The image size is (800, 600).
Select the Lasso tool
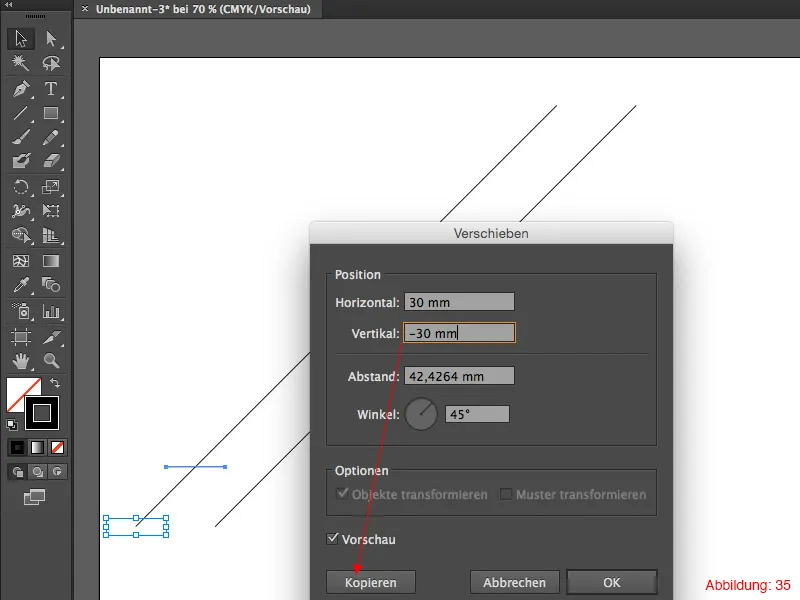[x=51, y=63]
